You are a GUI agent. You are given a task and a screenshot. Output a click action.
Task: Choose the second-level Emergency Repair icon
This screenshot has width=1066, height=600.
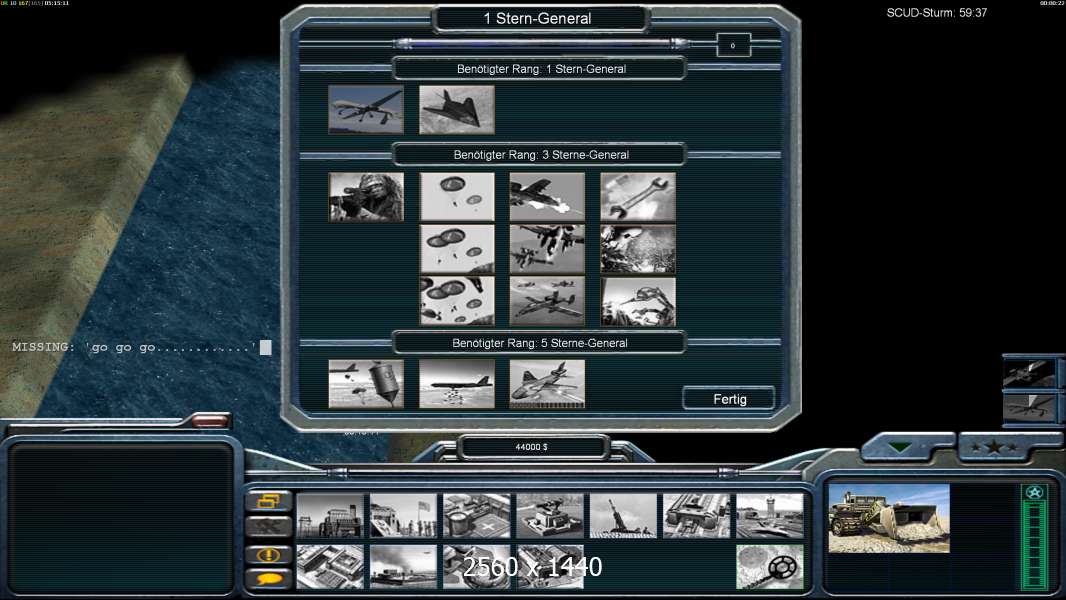(638, 249)
